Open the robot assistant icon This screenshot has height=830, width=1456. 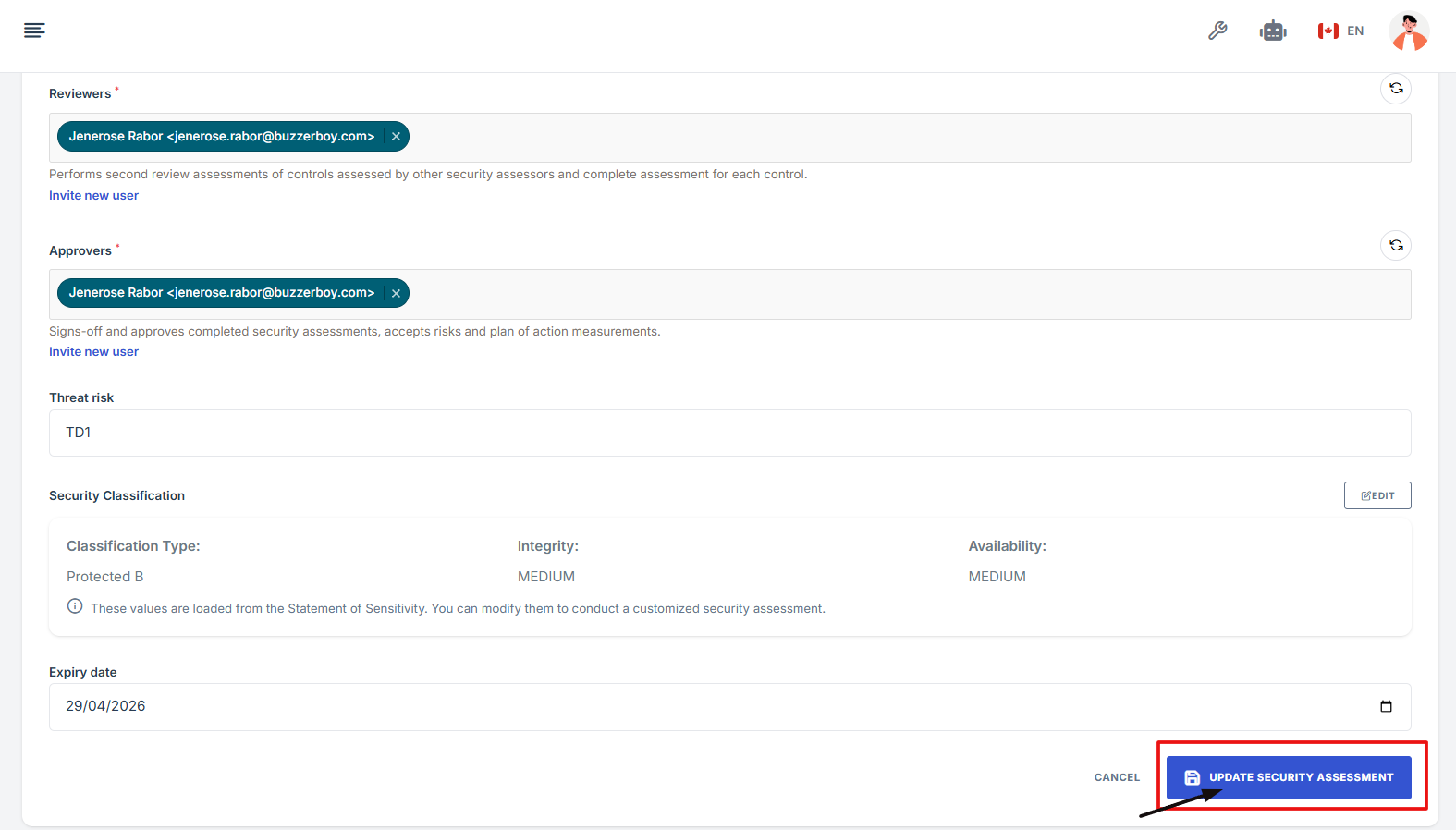pyautogui.click(x=1273, y=31)
